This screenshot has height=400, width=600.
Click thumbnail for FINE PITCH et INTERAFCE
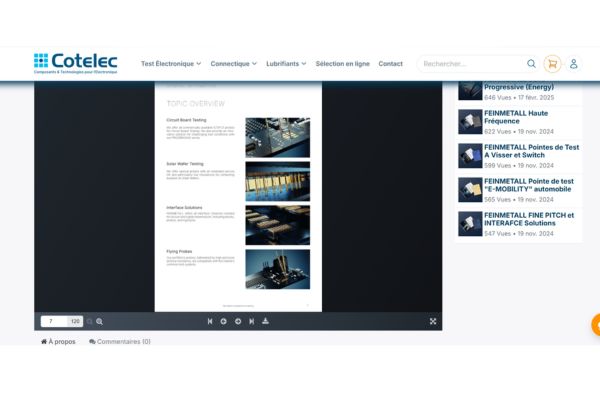coord(470,224)
